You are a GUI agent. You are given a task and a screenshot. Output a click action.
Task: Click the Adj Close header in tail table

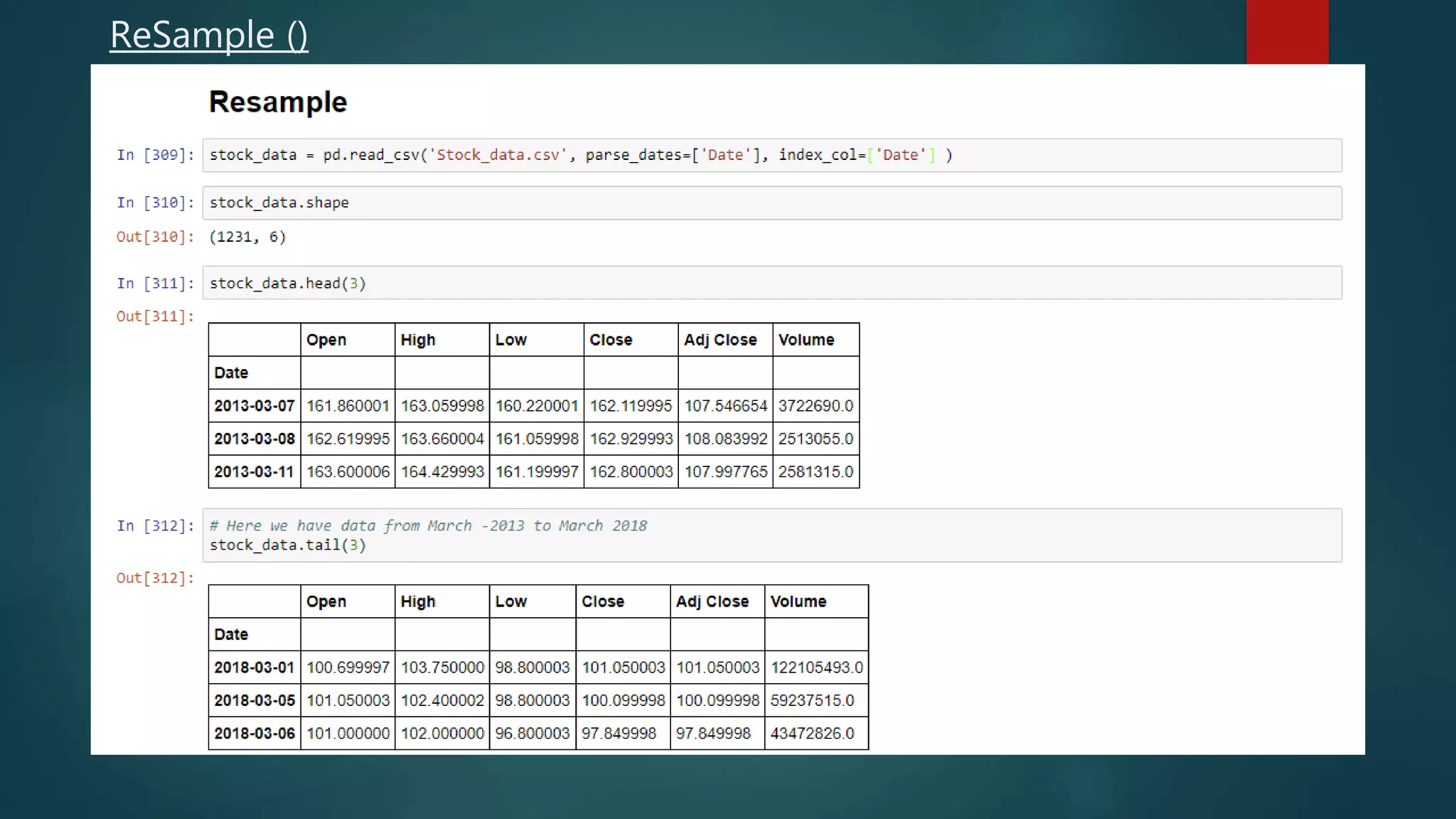(712, 601)
